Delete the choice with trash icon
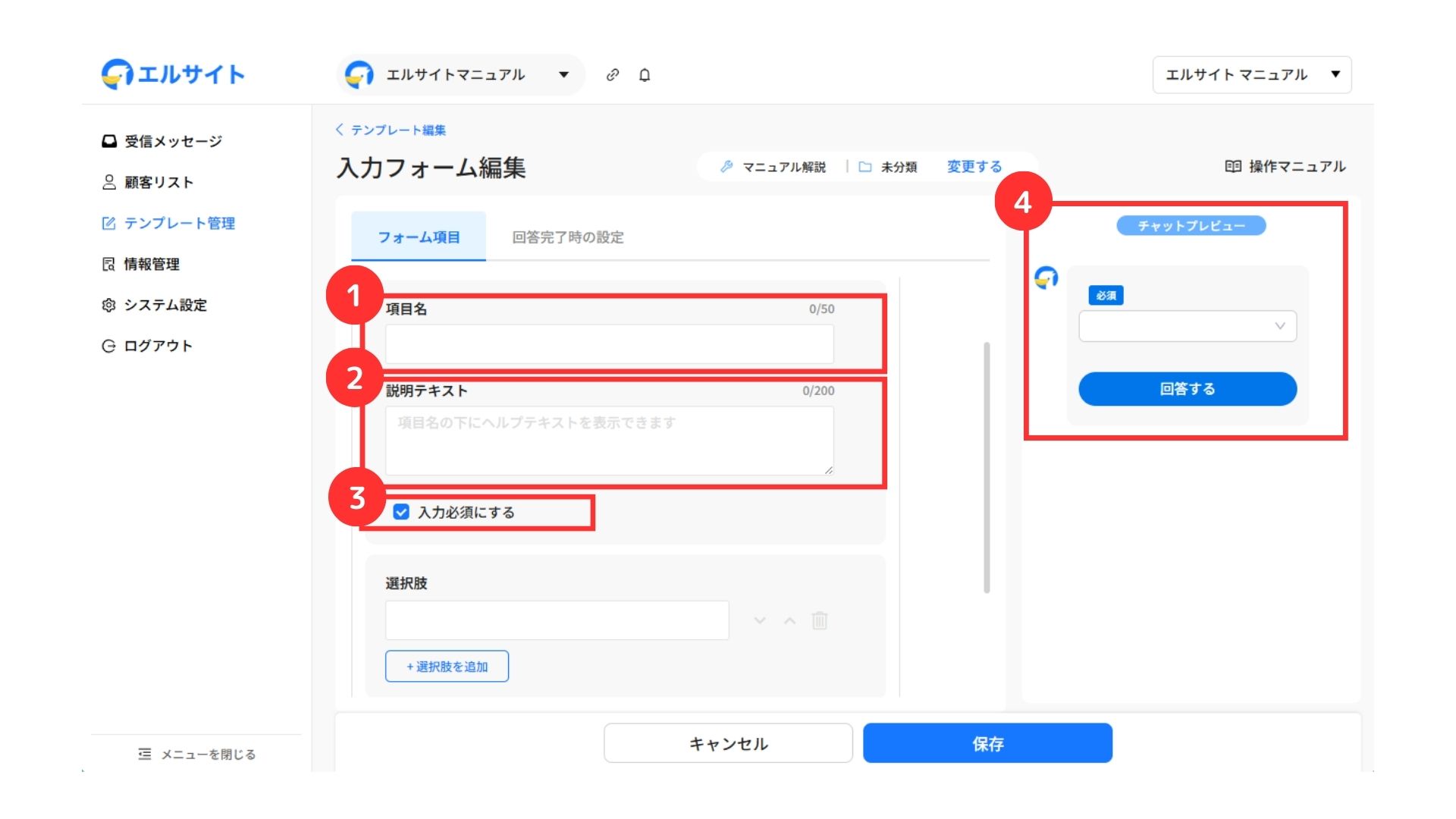The height and width of the screenshot is (819, 1456). 819,620
